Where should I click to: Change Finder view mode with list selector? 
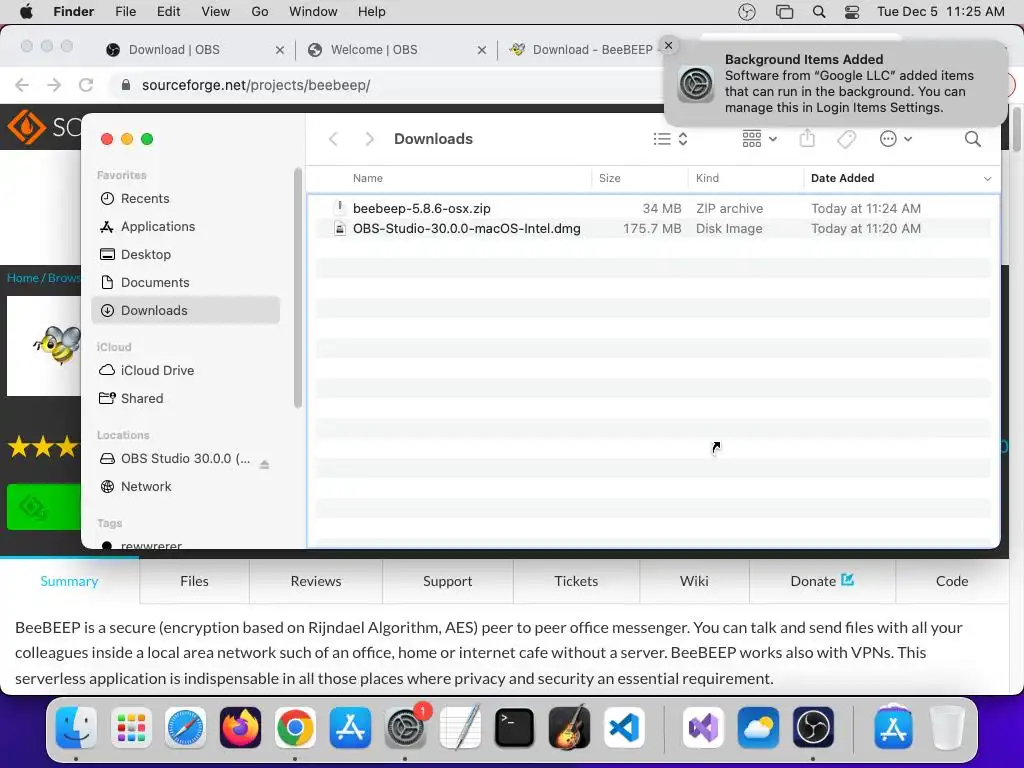670,138
